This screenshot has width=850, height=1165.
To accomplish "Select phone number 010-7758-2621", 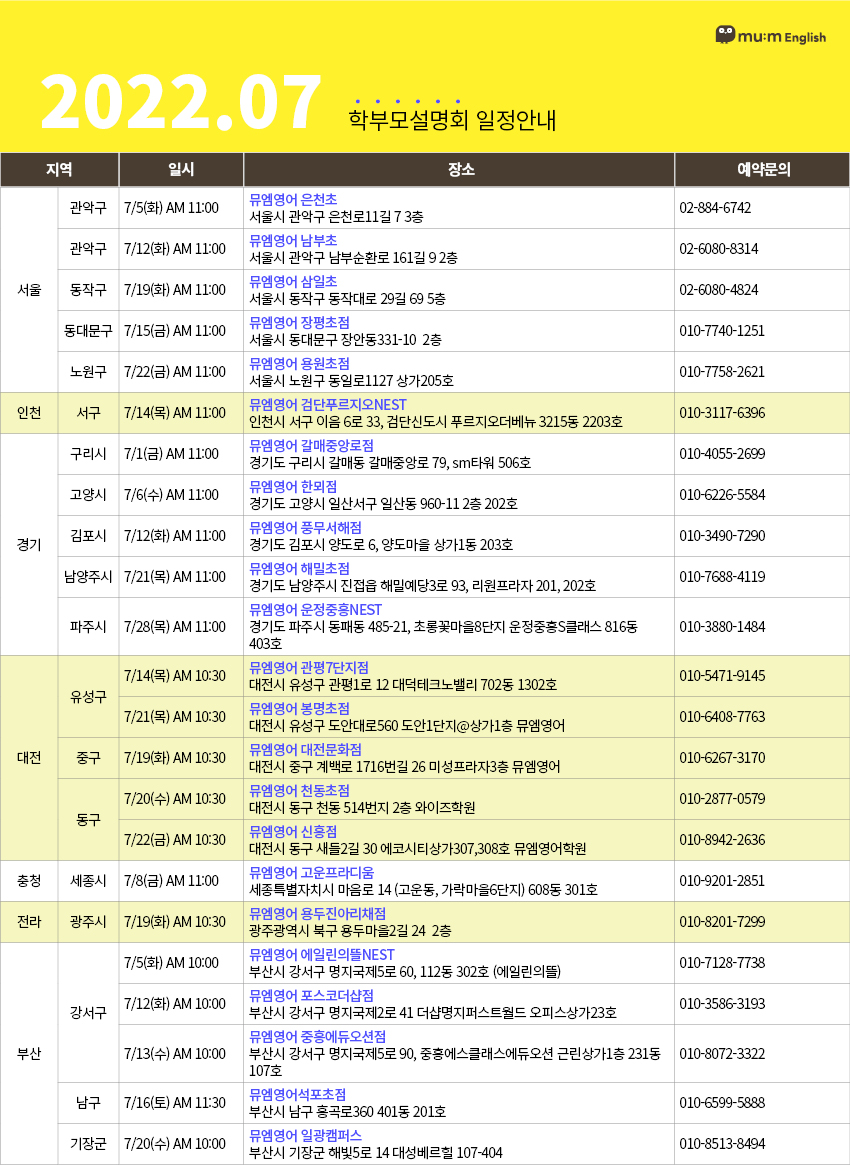I will (721, 371).
